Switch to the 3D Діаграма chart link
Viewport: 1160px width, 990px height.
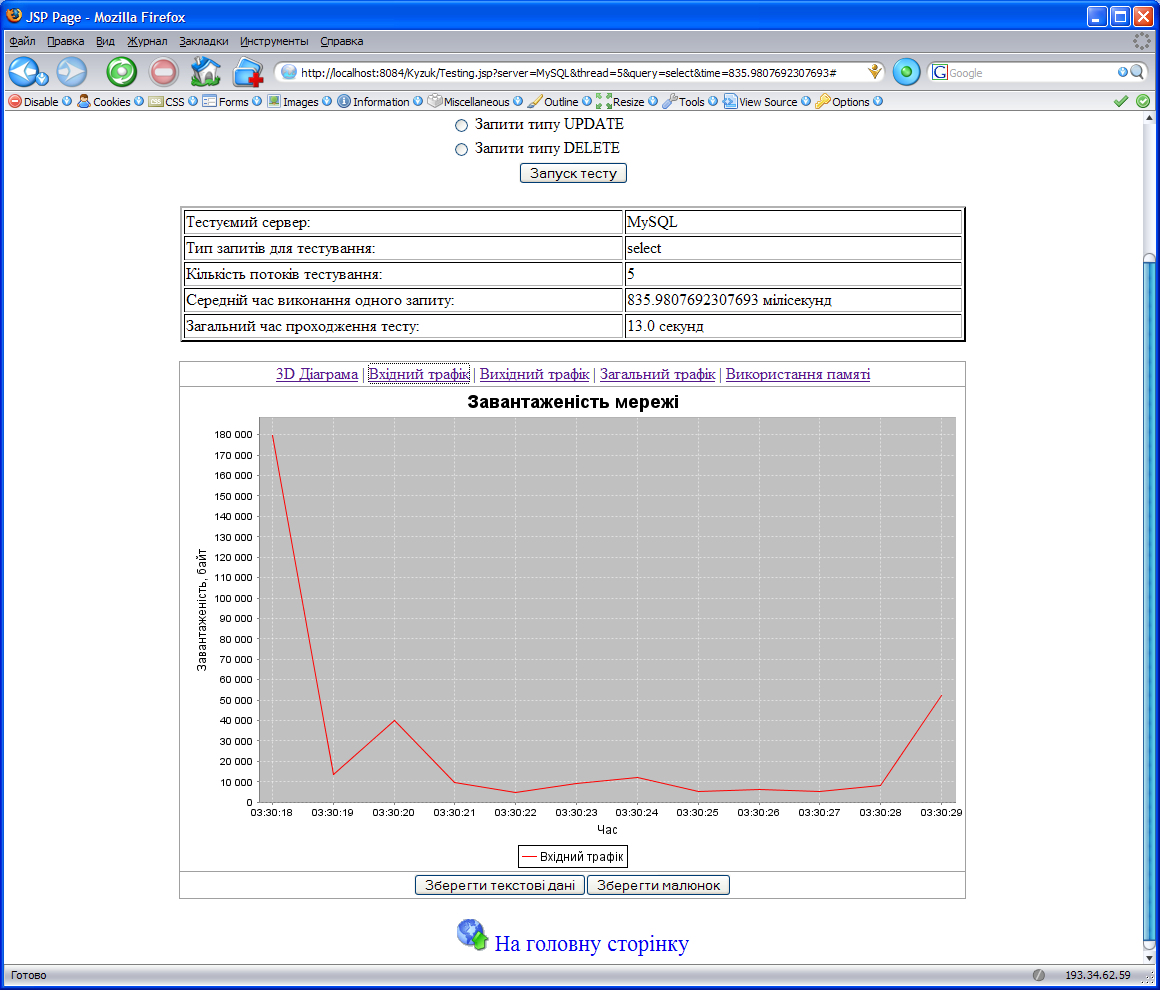(x=316, y=374)
